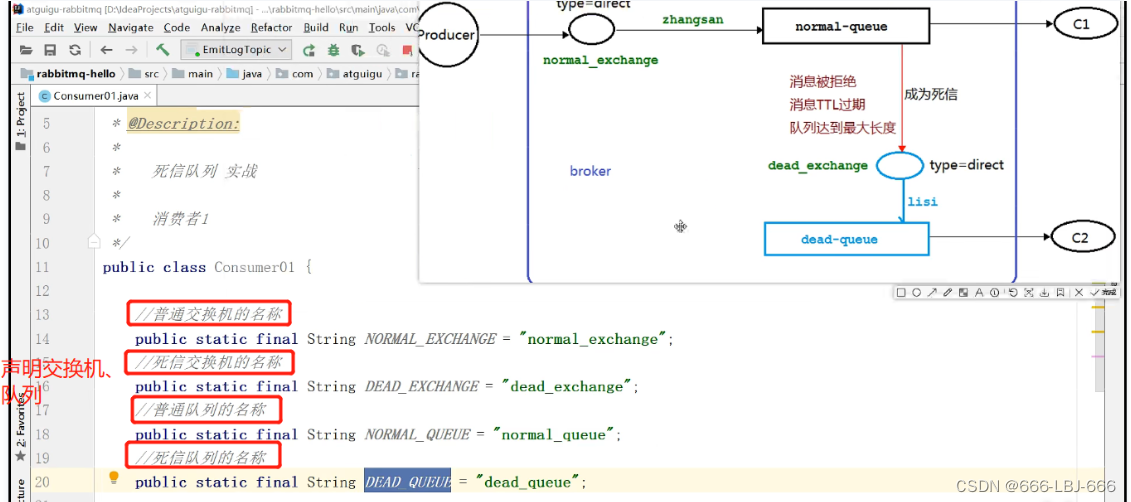This screenshot has height=502, width=1131.
Task: Select the arrow annotation tool
Action: (x=932, y=292)
